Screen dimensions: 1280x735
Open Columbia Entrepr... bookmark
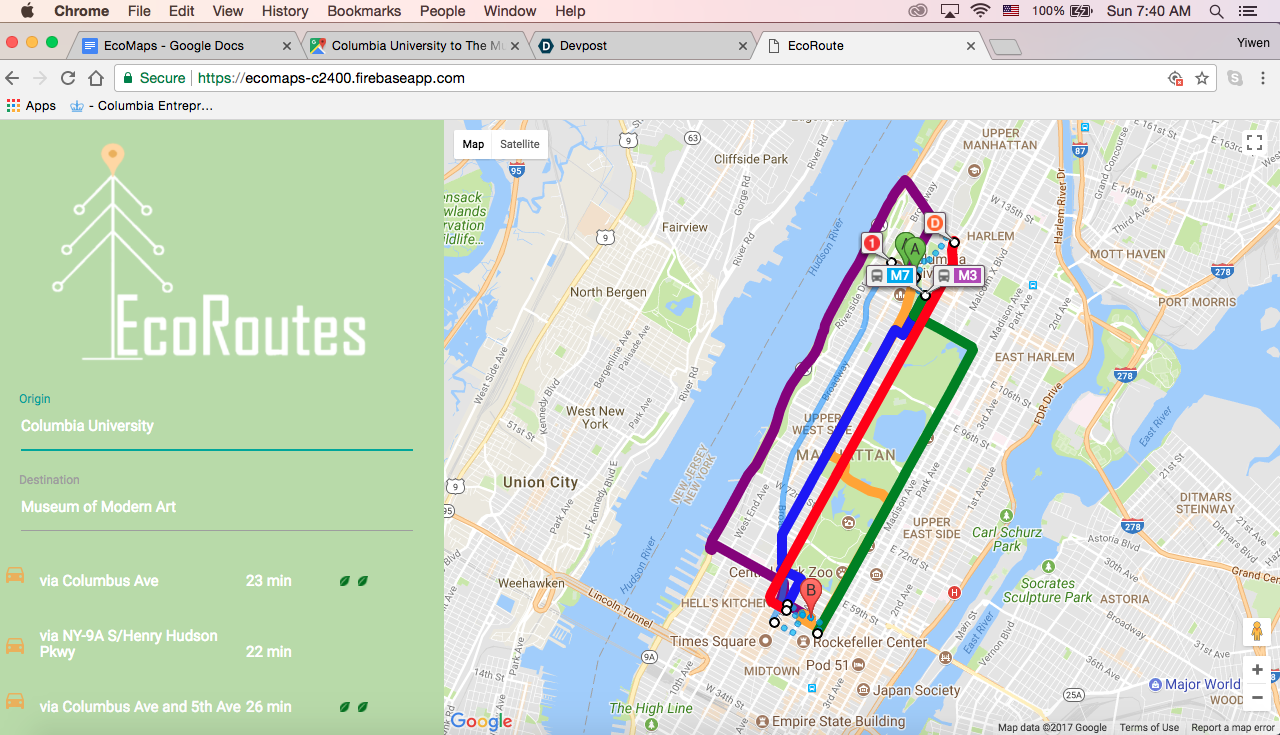click(x=141, y=105)
